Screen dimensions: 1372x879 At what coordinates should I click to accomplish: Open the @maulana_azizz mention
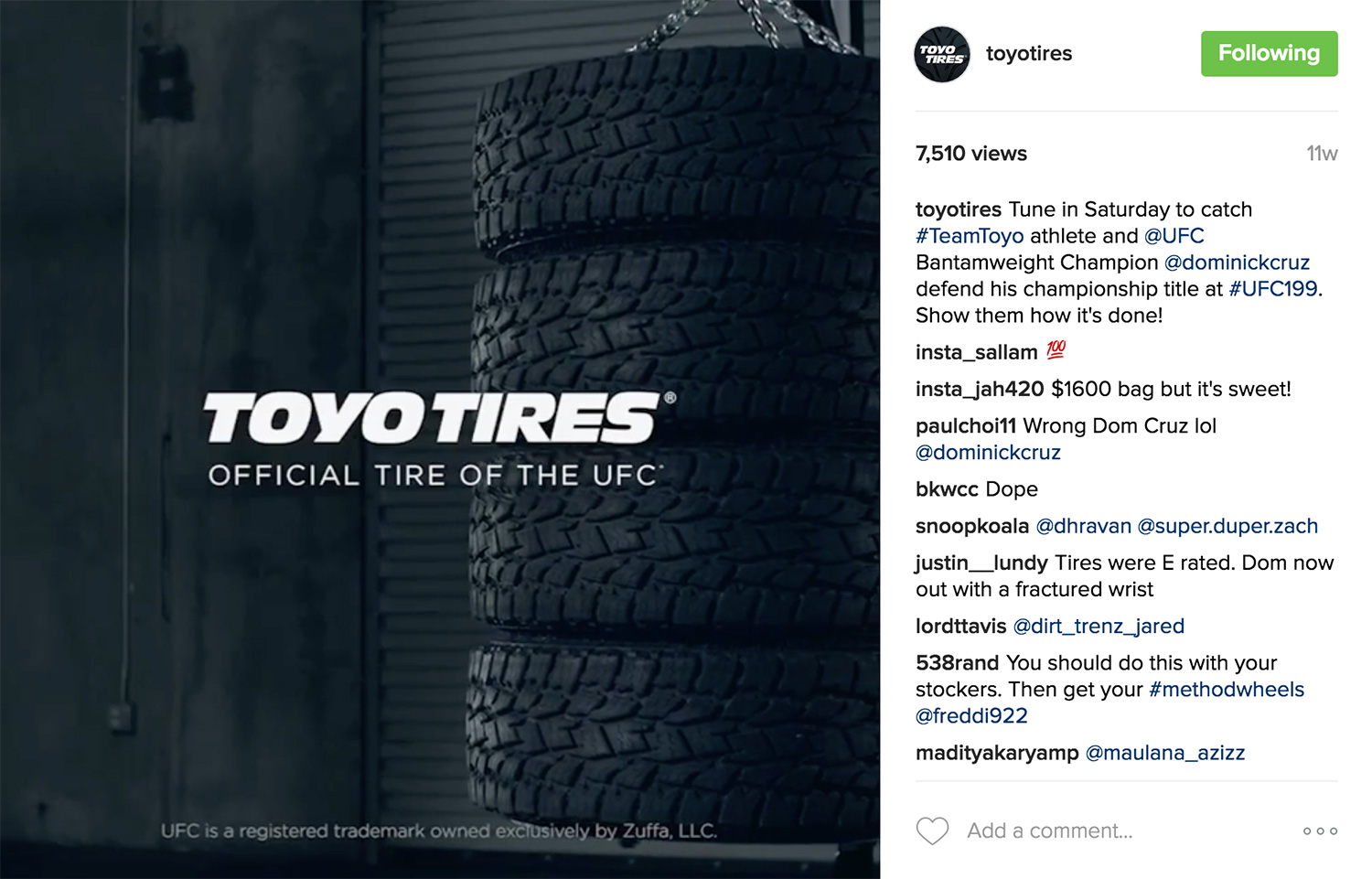click(x=1164, y=753)
